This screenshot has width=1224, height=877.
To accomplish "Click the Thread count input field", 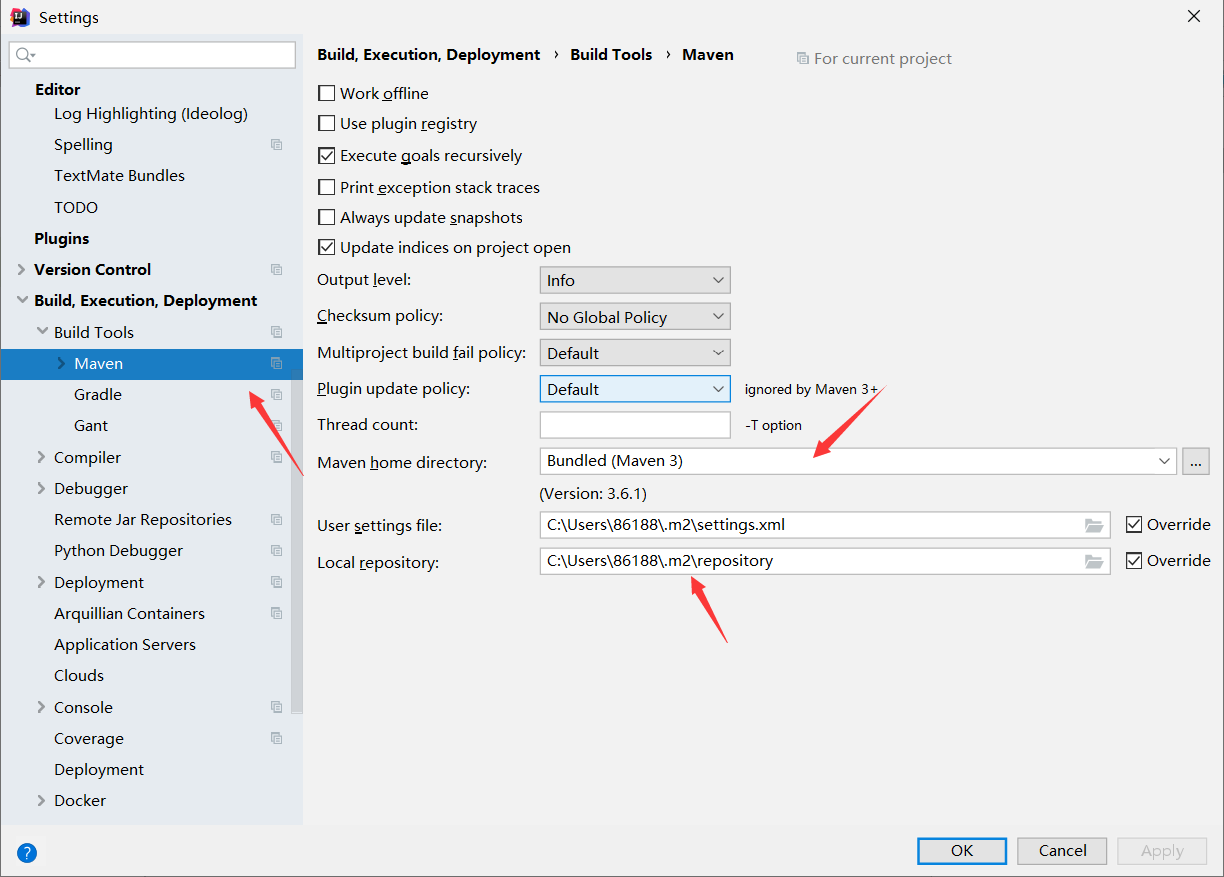I will coord(635,425).
